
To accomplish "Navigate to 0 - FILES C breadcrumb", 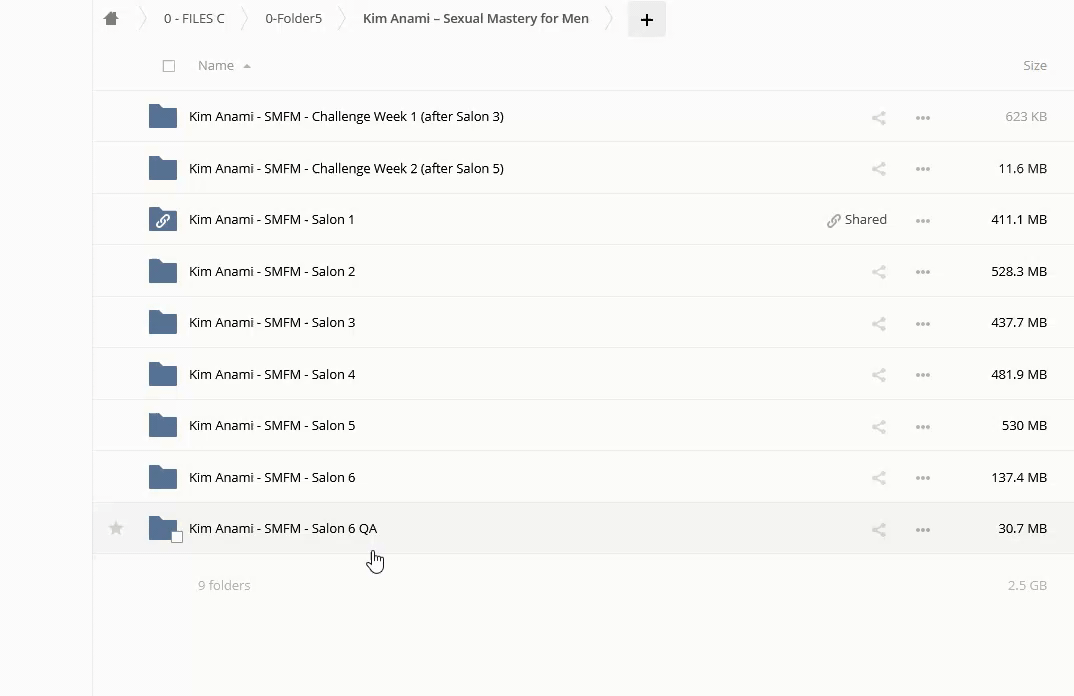I will [x=194, y=19].
